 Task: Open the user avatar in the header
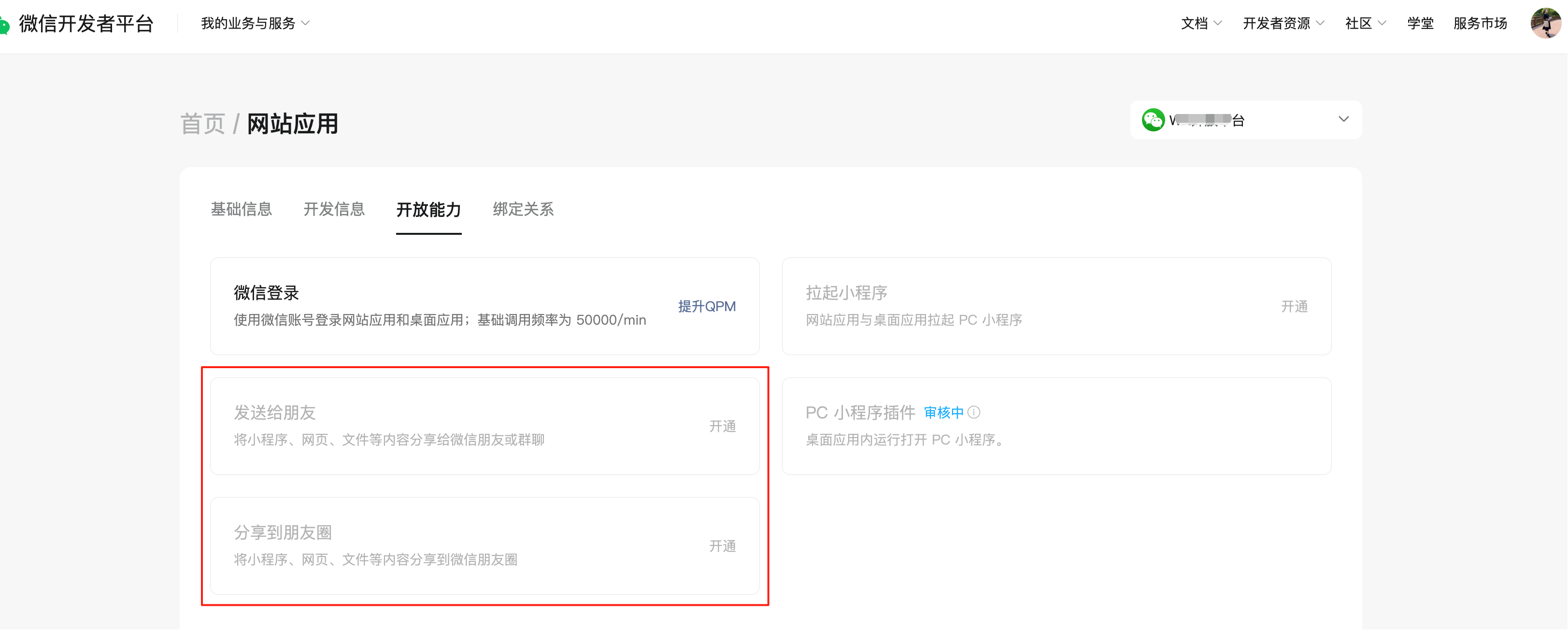[x=1546, y=23]
